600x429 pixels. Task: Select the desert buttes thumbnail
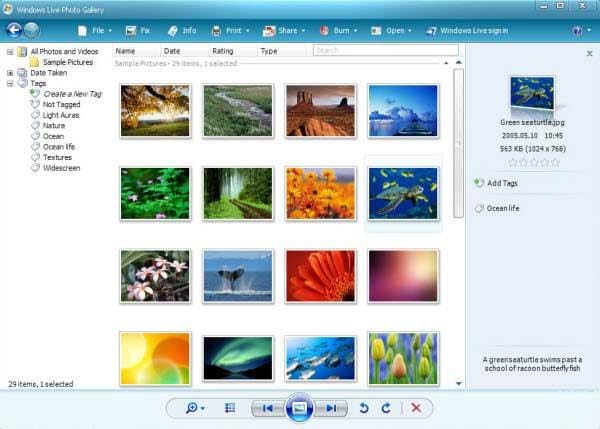(x=320, y=111)
